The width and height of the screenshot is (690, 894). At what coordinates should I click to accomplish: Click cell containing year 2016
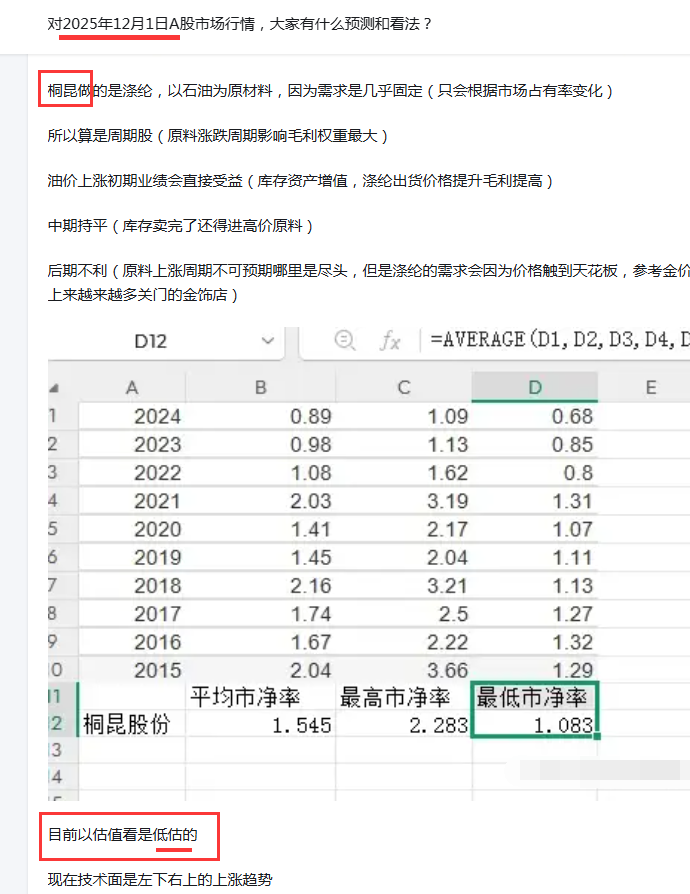pos(132,642)
